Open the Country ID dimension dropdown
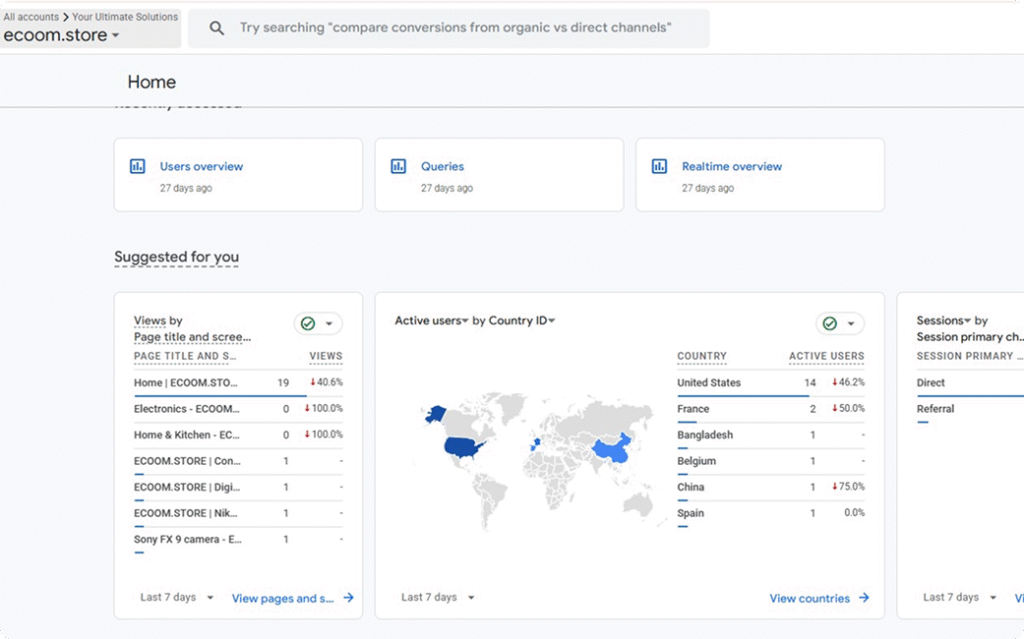The height and width of the screenshot is (639, 1024). [x=522, y=321]
